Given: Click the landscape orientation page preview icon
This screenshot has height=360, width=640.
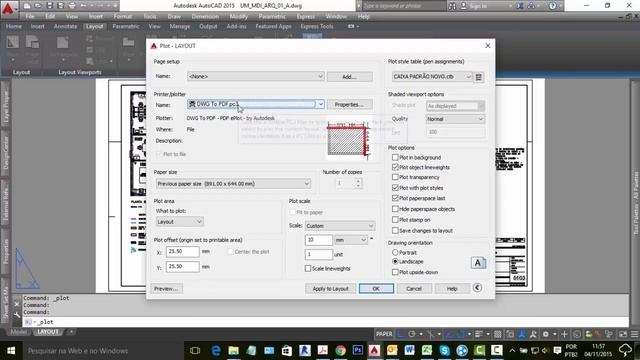Looking at the screenshot, I should point(478,262).
